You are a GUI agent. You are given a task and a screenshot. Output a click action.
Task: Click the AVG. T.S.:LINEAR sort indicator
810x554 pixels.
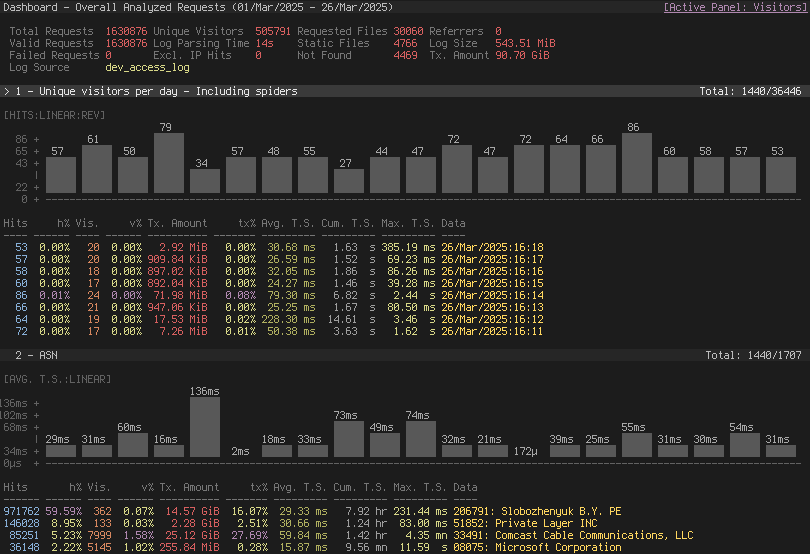coord(57,379)
